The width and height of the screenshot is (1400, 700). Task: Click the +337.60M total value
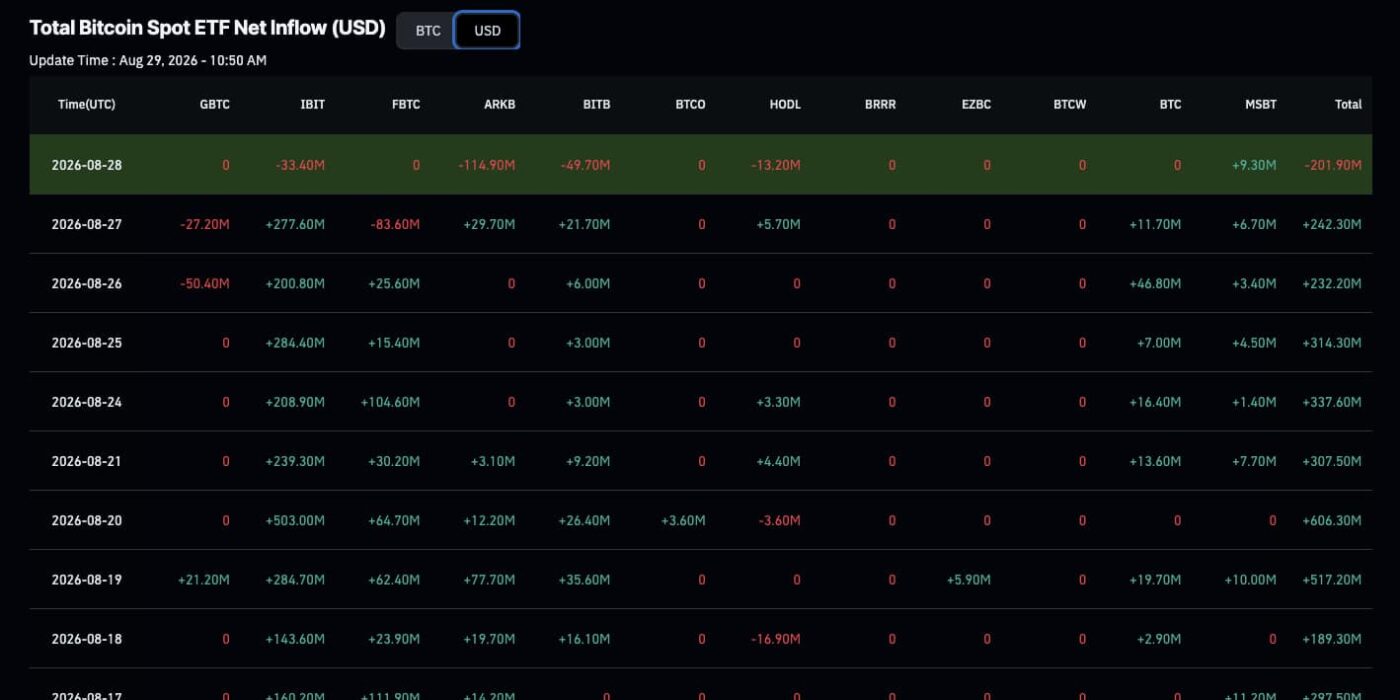[x=1332, y=402]
